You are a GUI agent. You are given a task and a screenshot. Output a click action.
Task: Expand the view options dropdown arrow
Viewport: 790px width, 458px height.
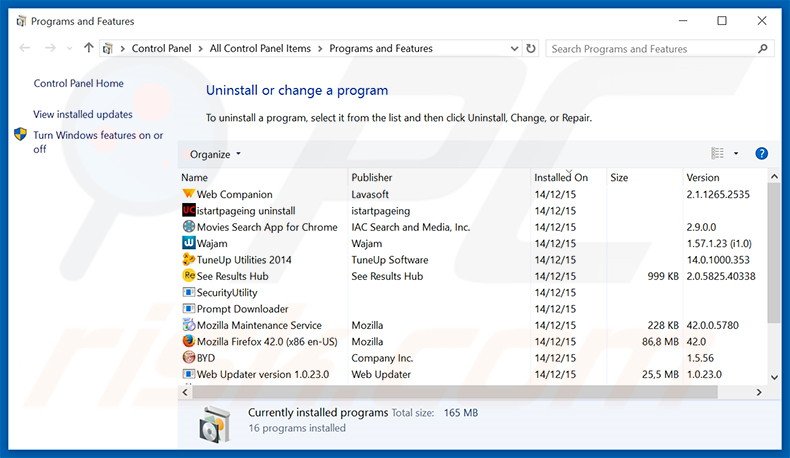736,153
